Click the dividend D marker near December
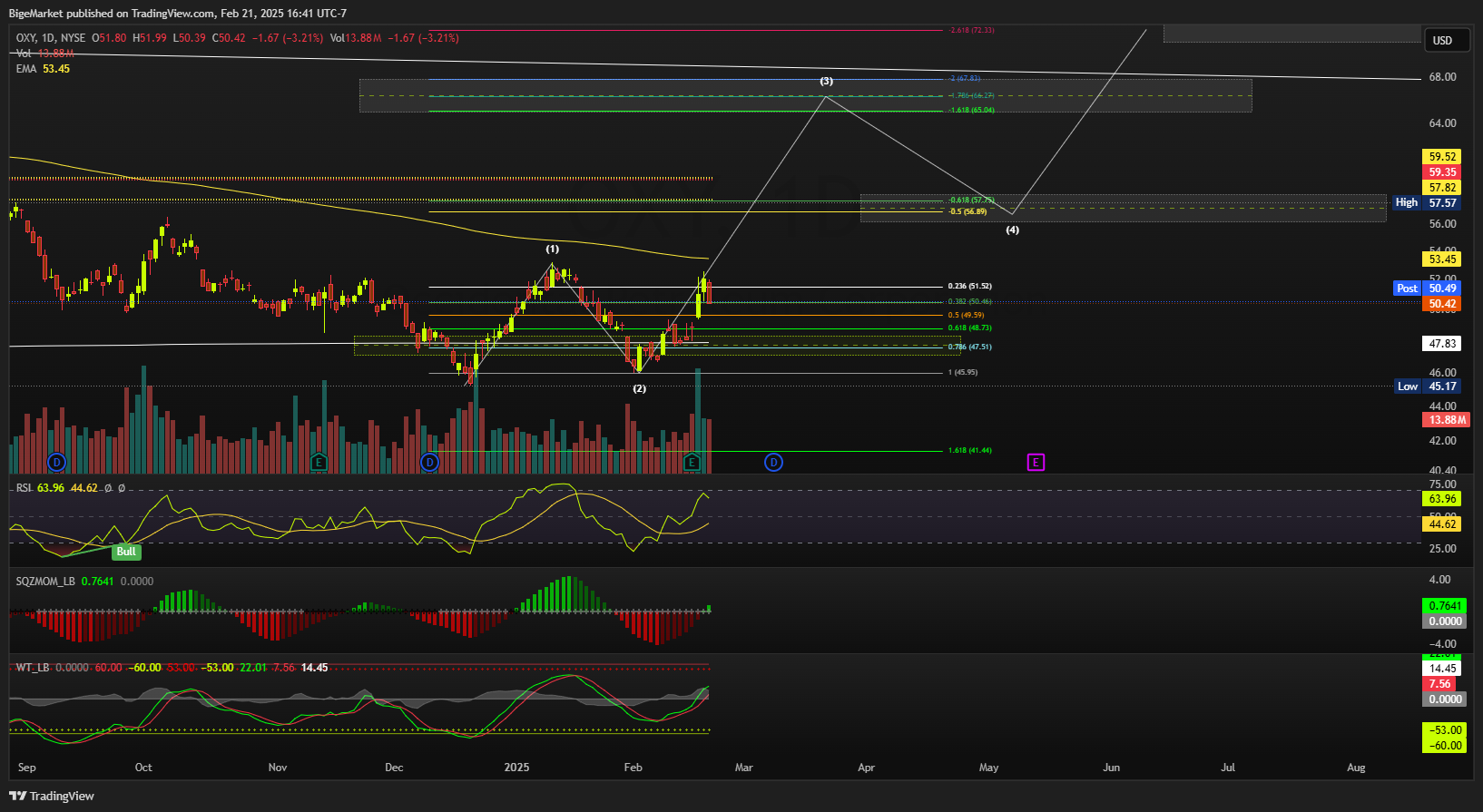The image size is (1483, 812). 429,463
